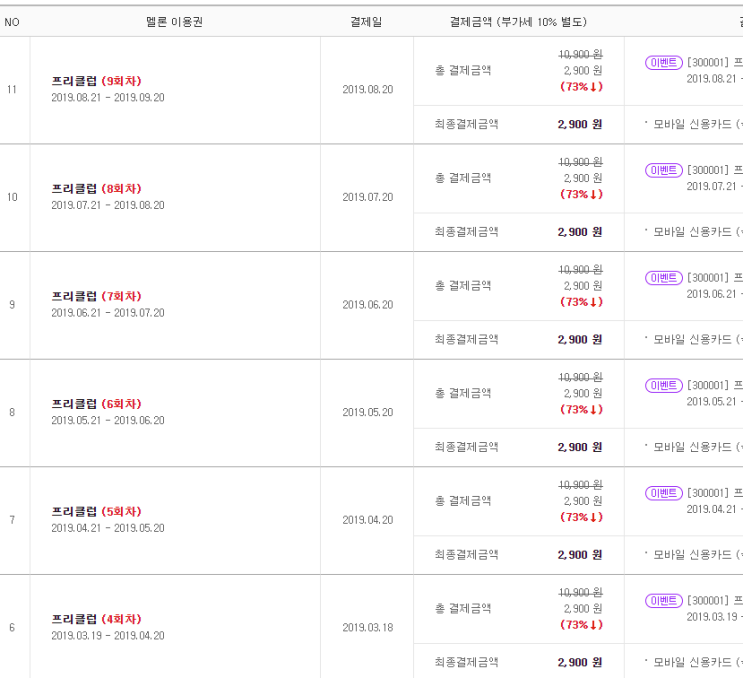Screen dimensions: 743x678
Task: Click the payment date 2019.08.20
Action: (x=368, y=90)
